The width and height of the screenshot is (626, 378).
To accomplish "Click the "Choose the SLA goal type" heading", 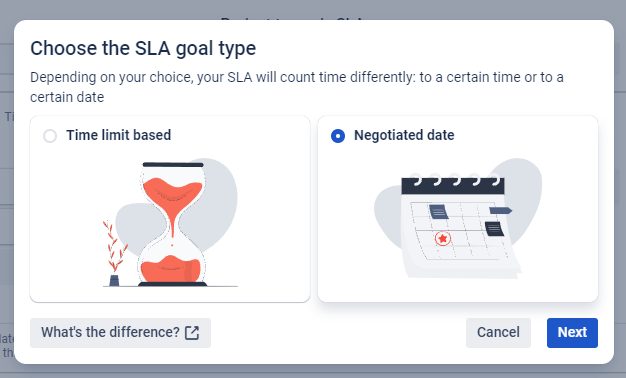I will 143,48.
